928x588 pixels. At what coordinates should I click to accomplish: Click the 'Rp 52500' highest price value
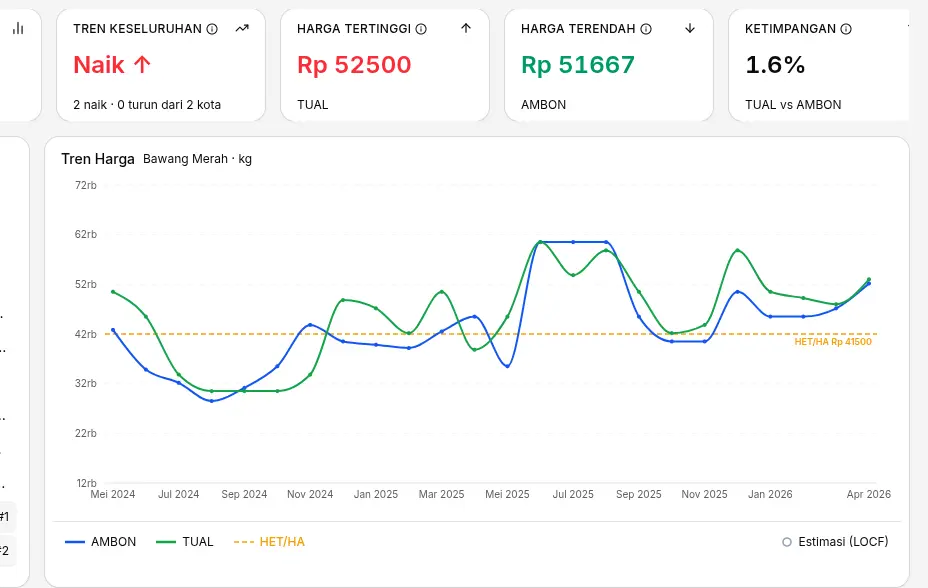[x=354, y=64]
